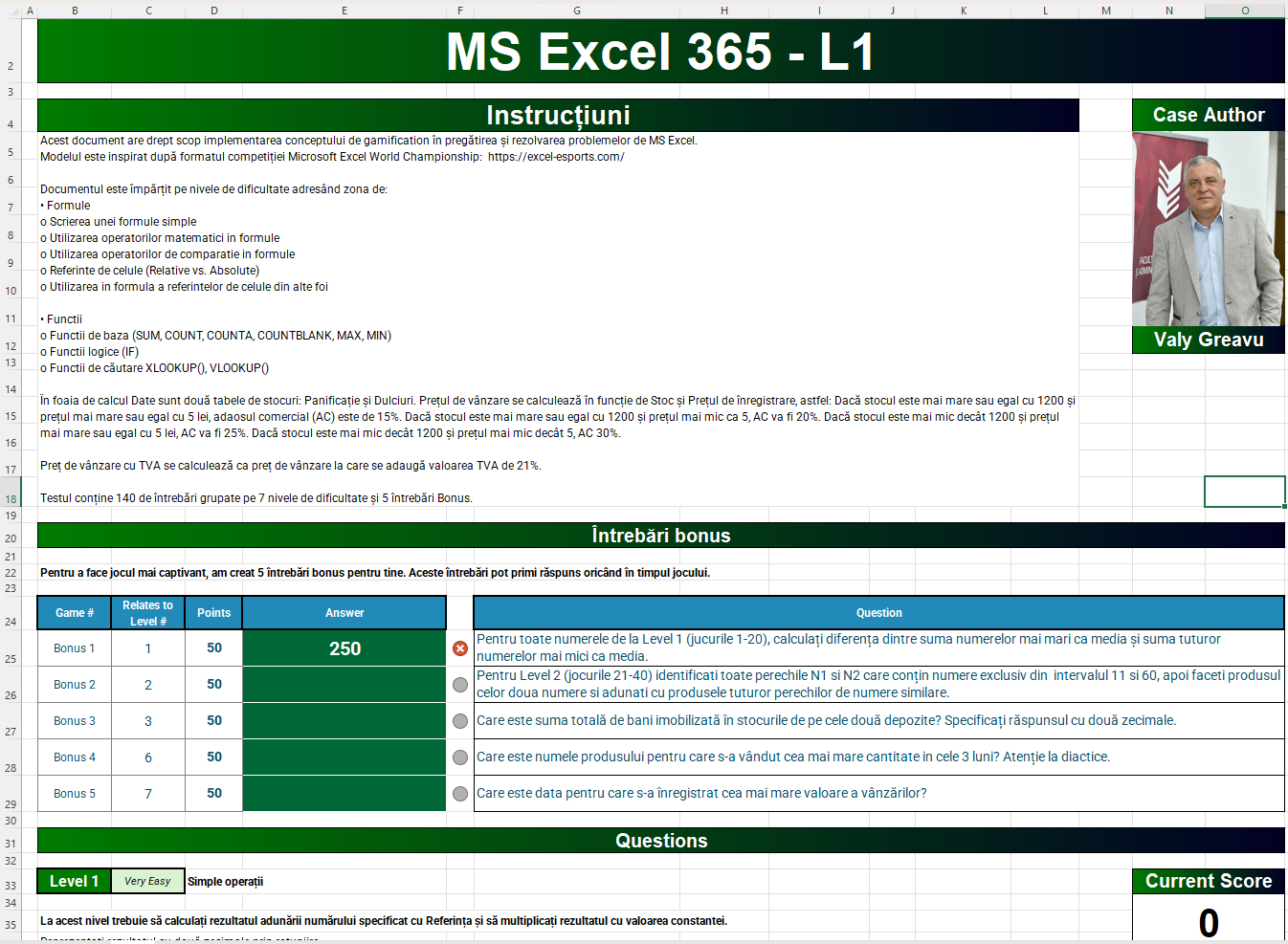1288x944 pixels.
Task: Click the Very Easy difficulty label cell
Action: tap(147, 881)
